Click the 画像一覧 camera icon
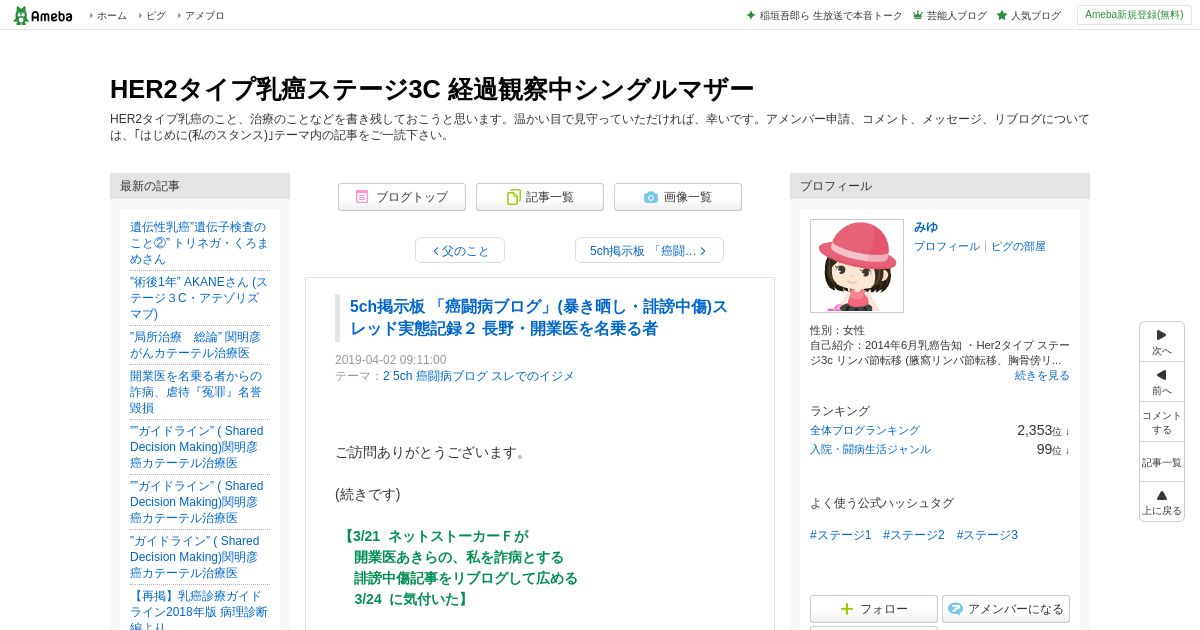Image resolution: width=1200 pixels, height=630 pixels. click(x=651, y=197)
